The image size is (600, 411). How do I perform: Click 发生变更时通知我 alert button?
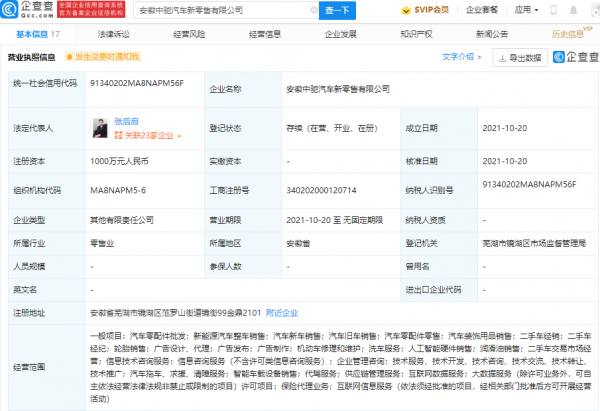coord(103,57)
